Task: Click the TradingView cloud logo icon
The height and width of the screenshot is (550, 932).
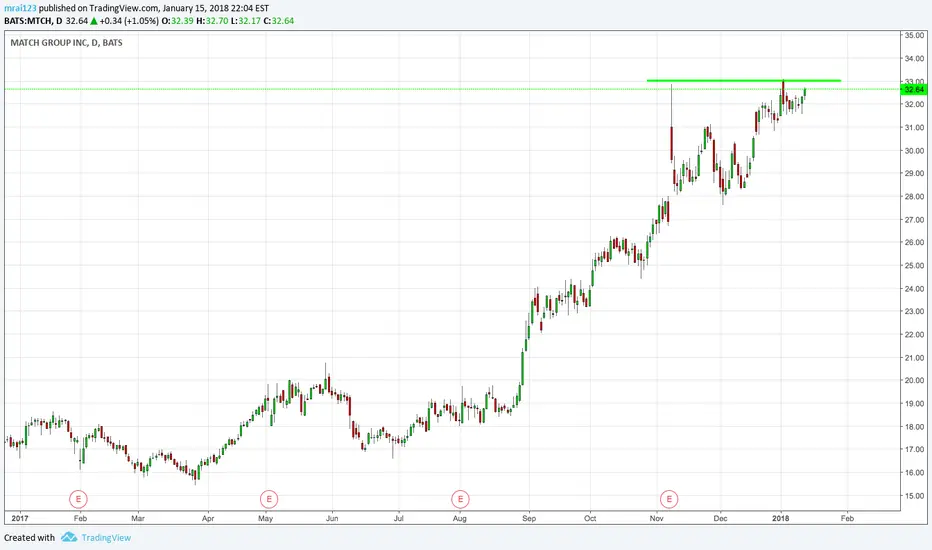Action: coord(69,538)
